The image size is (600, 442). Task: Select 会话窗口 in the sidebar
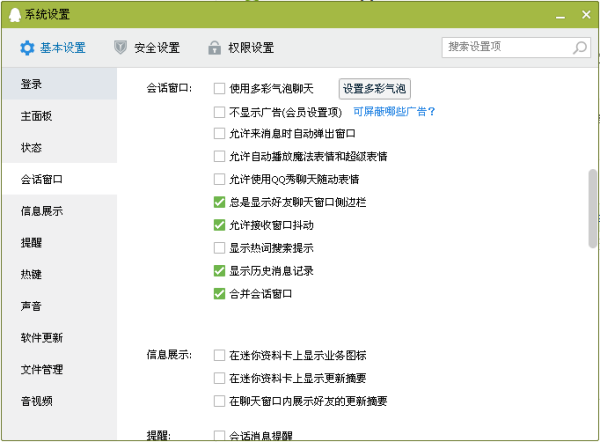(x=59, y=179)
